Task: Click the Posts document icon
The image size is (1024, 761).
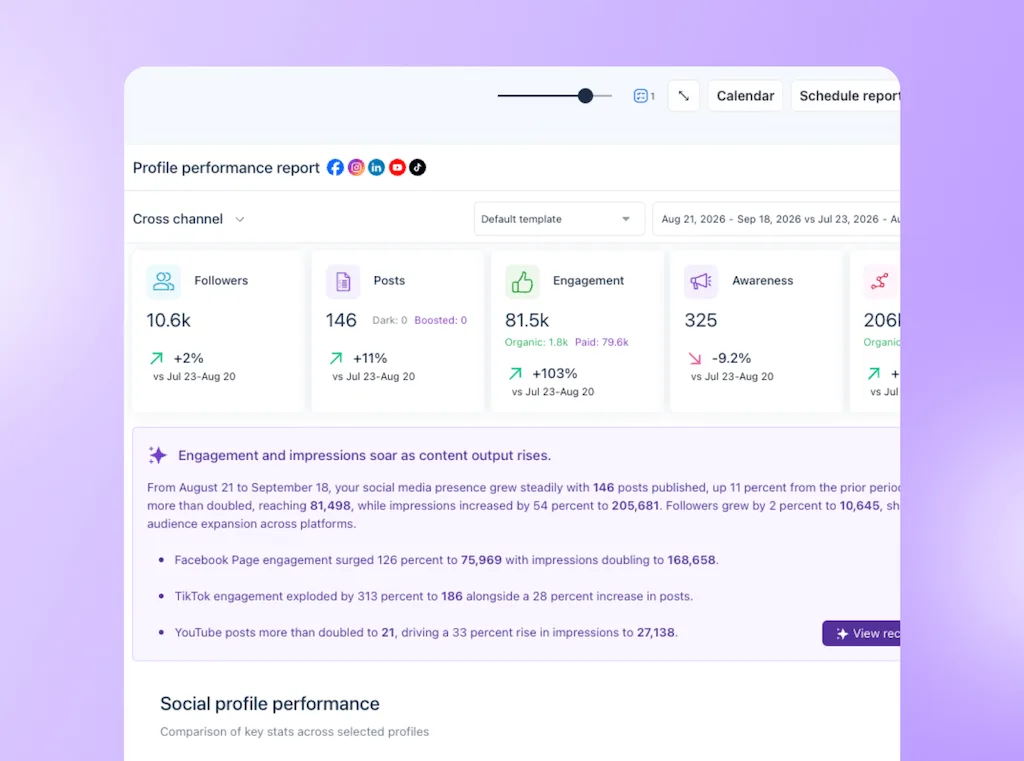Action: point(343,282)
